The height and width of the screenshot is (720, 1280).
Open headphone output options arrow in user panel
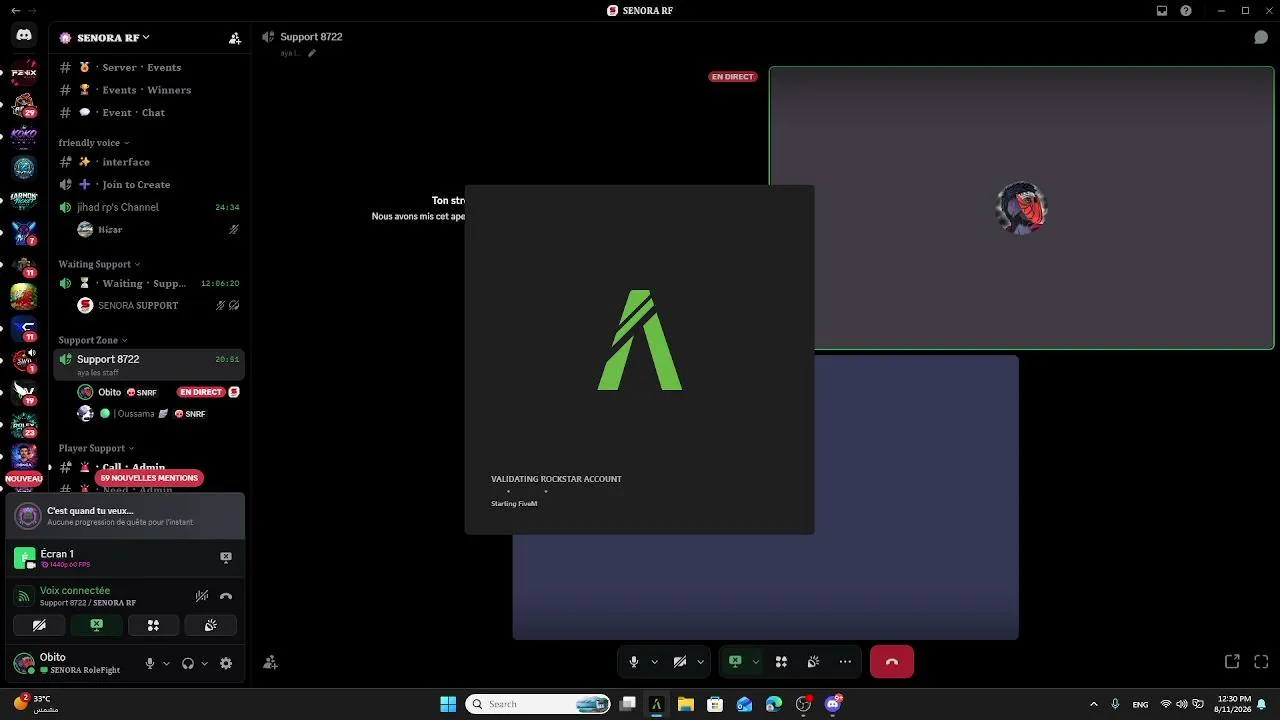pyautogui.click(x=204, y=663)
